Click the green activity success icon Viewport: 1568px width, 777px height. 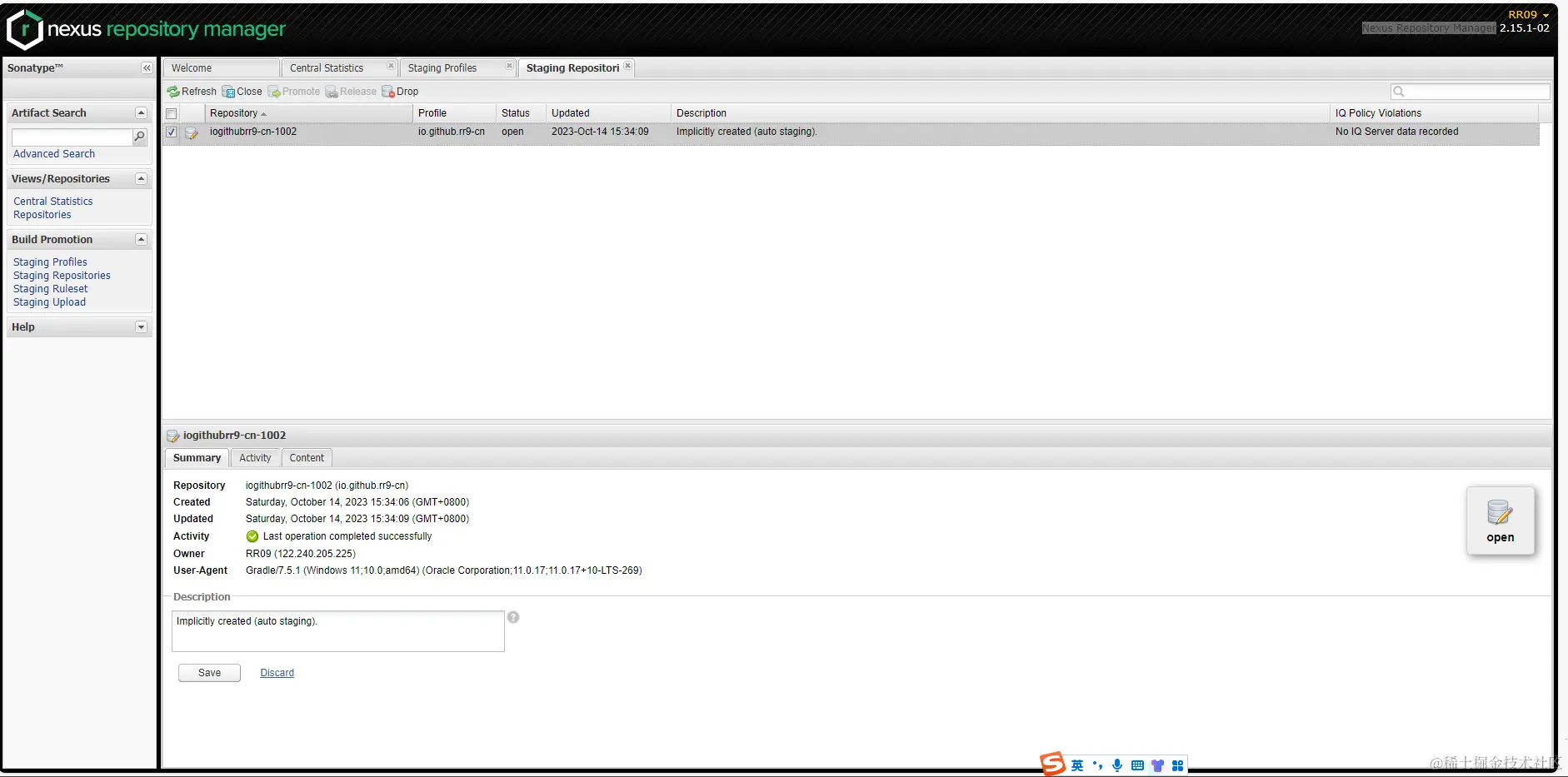pos(252,536)
